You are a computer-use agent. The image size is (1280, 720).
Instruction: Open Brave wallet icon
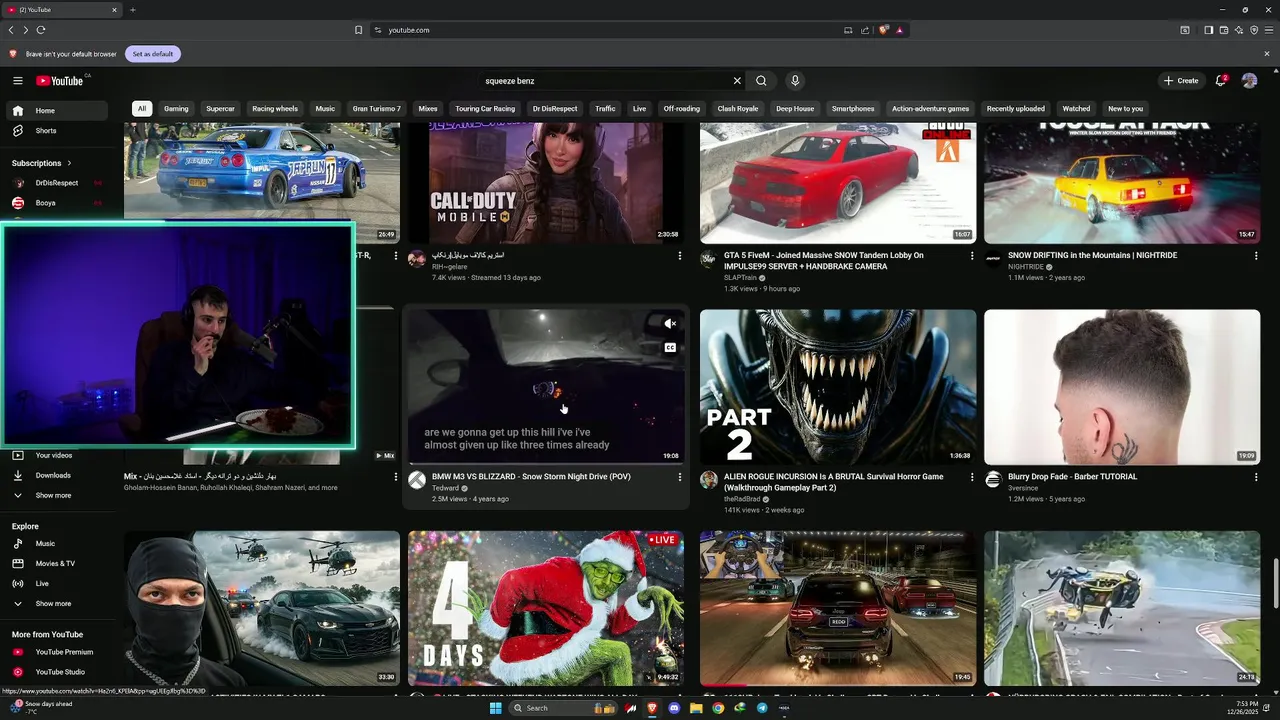[x=1223, y=30]
